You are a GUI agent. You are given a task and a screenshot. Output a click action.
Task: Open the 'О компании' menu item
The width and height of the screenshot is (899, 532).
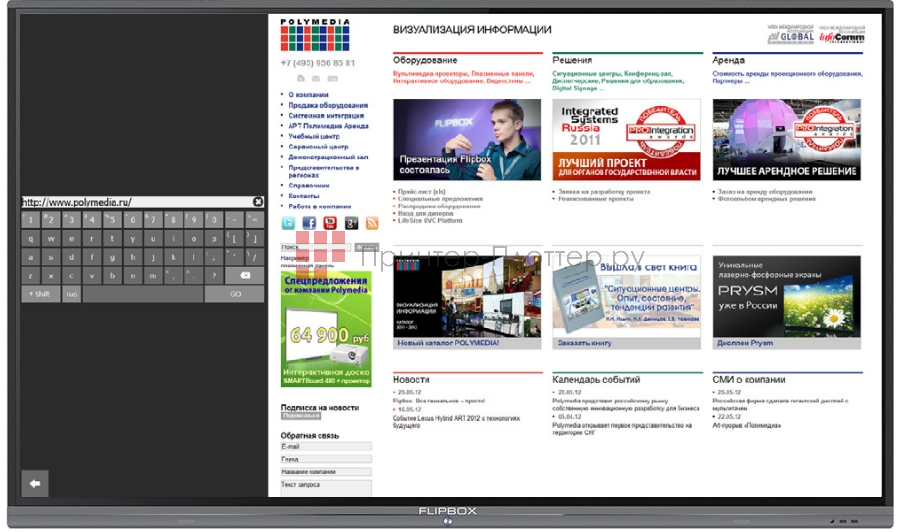(x=308, y=94)
